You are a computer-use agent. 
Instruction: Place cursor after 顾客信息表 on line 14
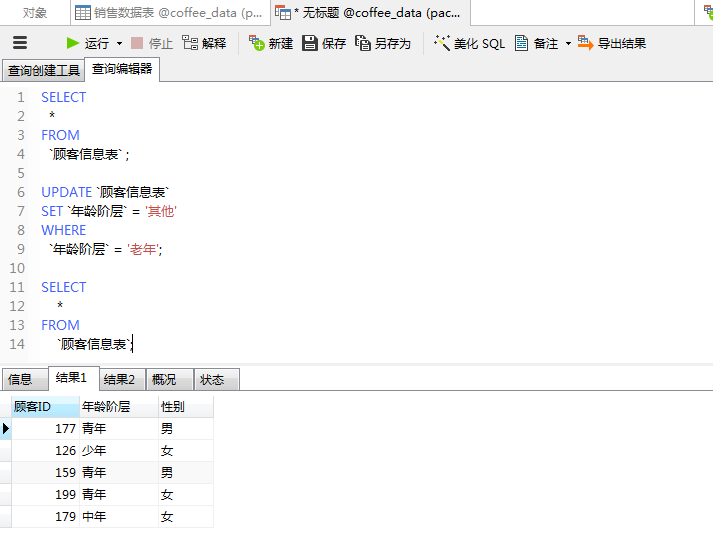point(132,344)
